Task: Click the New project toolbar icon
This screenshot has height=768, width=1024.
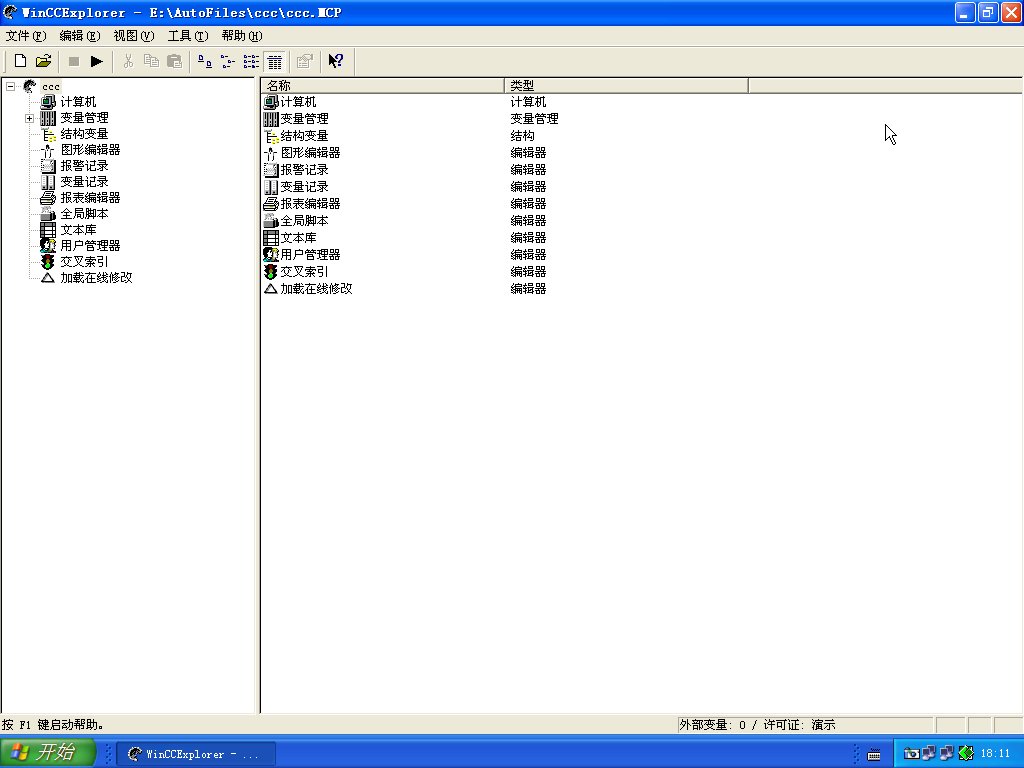Action: point(20,61)
